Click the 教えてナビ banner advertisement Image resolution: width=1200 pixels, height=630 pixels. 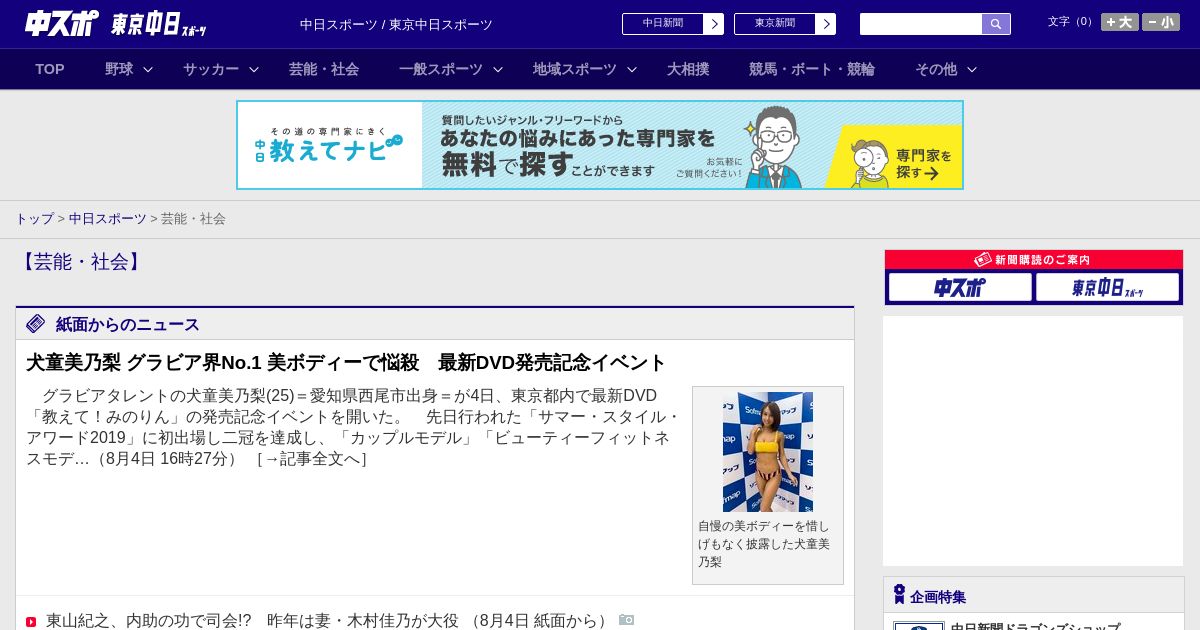click(600, 145)
